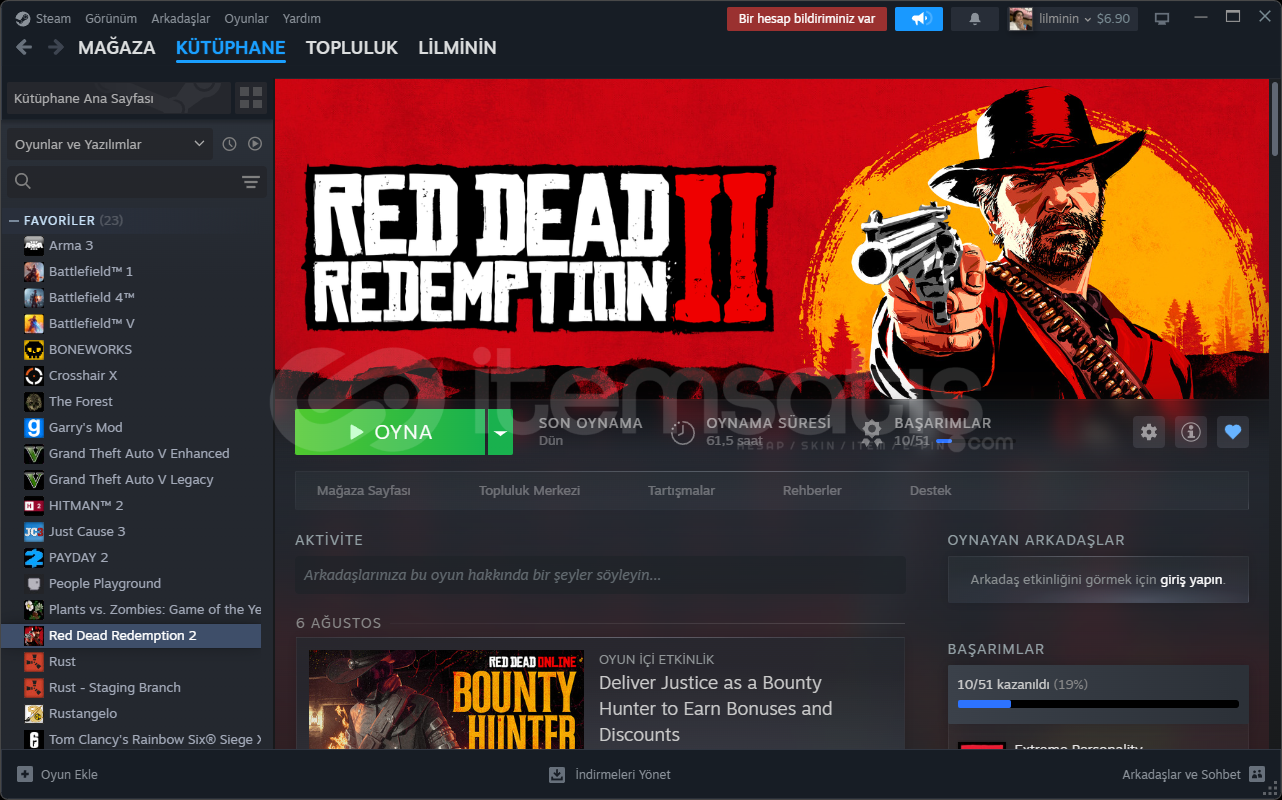This screenshot has width=1282, height=800.
Task: Open the Rehberler link
Action: pyautogui.click(x=812, y=491)
